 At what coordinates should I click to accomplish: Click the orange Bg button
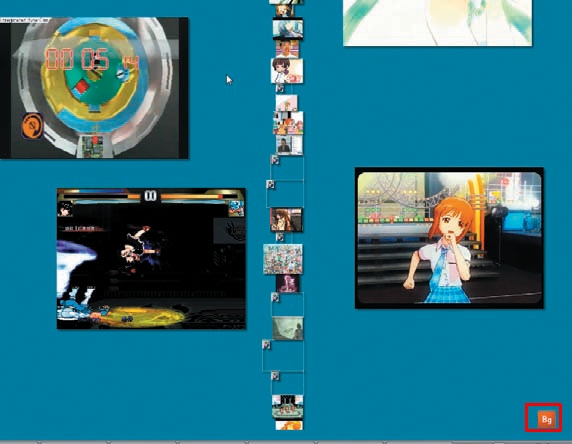(x=546, y=419)
